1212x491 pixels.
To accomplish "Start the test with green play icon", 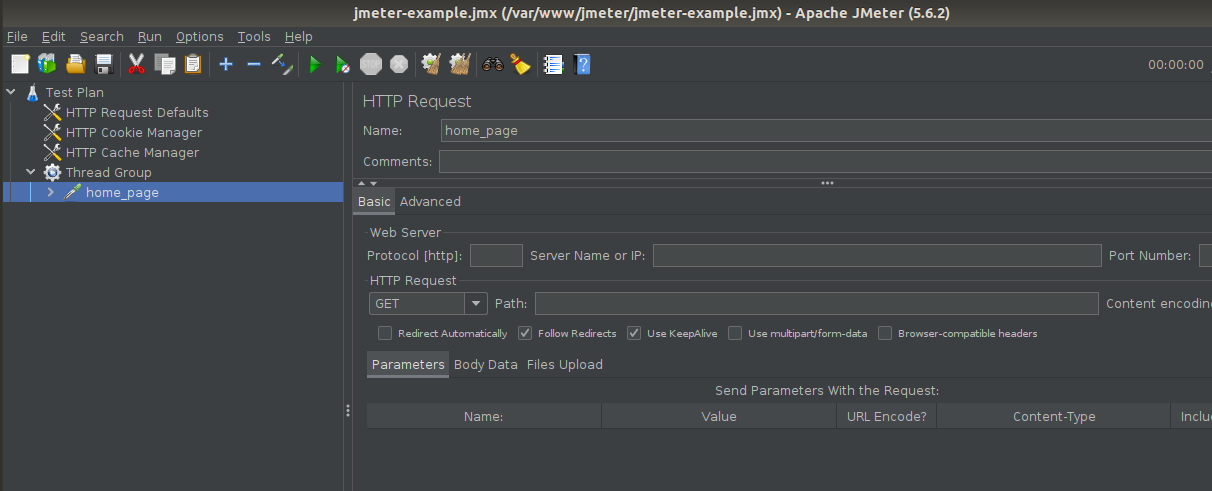I will tap(314, 64).
